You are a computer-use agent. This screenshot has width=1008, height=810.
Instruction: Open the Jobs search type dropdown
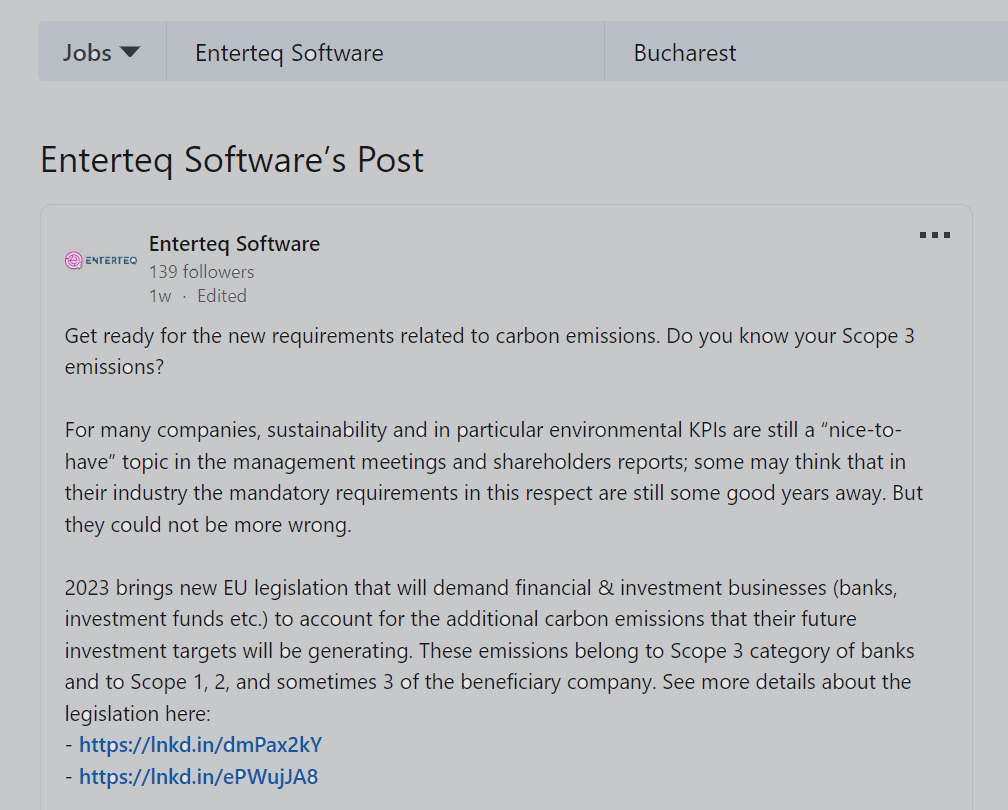coord(102,53)
